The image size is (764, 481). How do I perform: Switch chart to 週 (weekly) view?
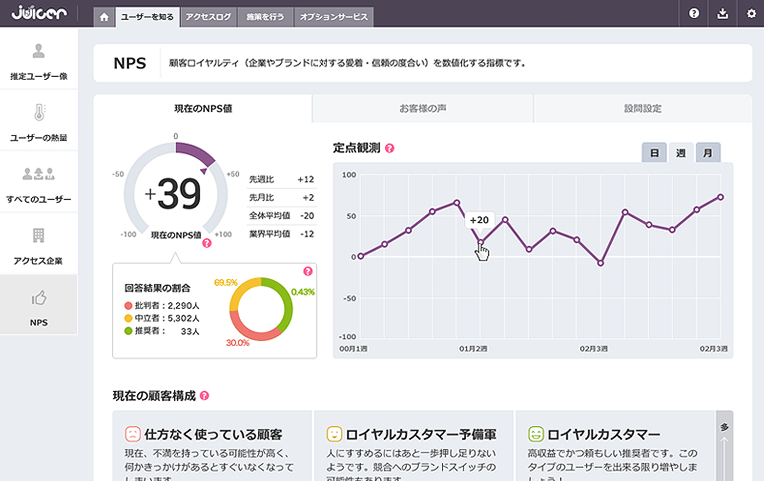(681, 153)
